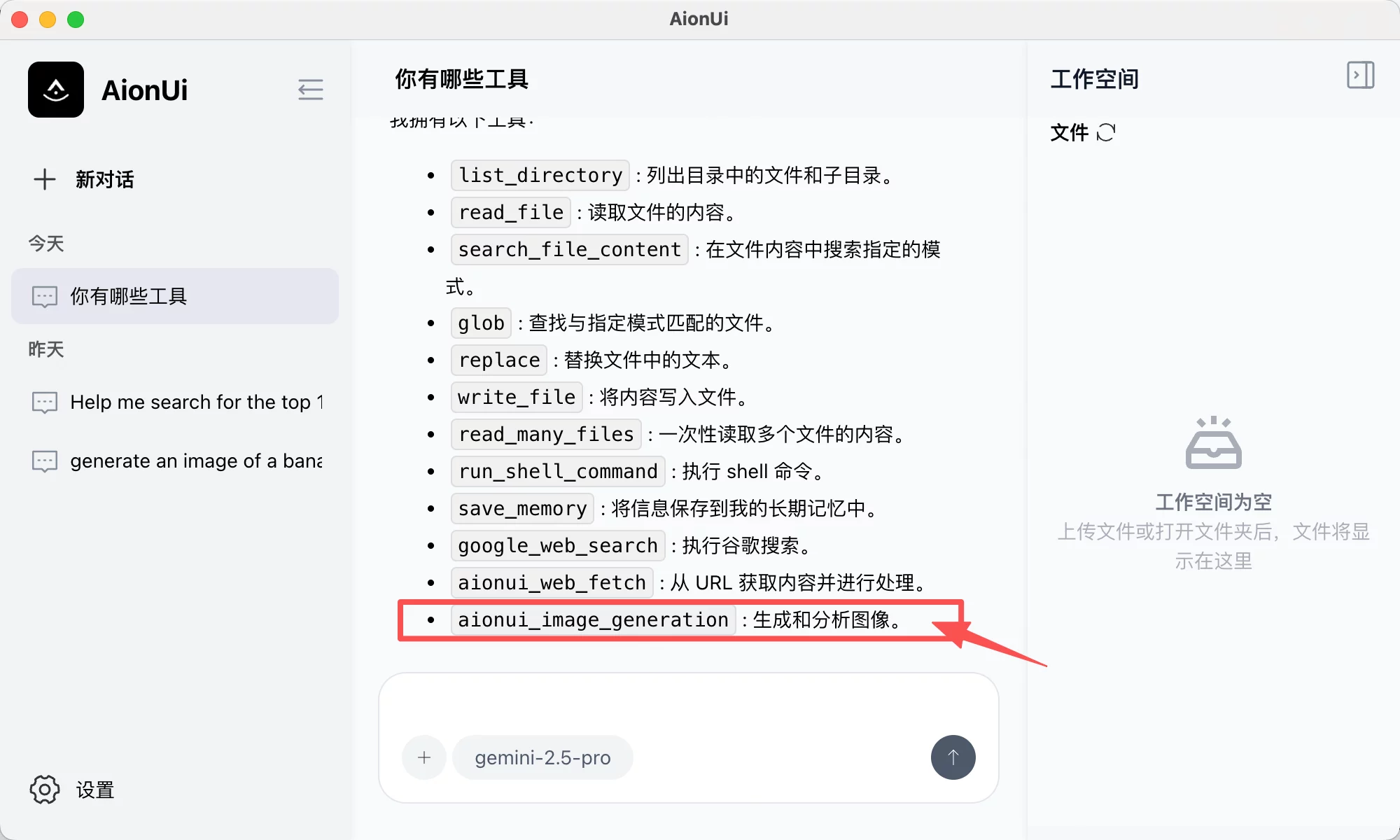
Task: Click the 工作空间为空 message
Action: (x=1213, y=501)
